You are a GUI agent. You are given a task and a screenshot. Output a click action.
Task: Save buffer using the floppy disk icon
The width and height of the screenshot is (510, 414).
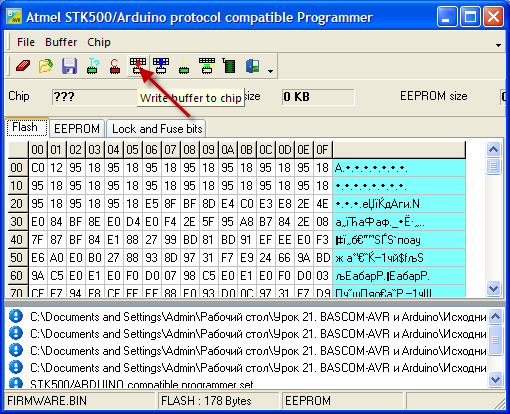69,66
